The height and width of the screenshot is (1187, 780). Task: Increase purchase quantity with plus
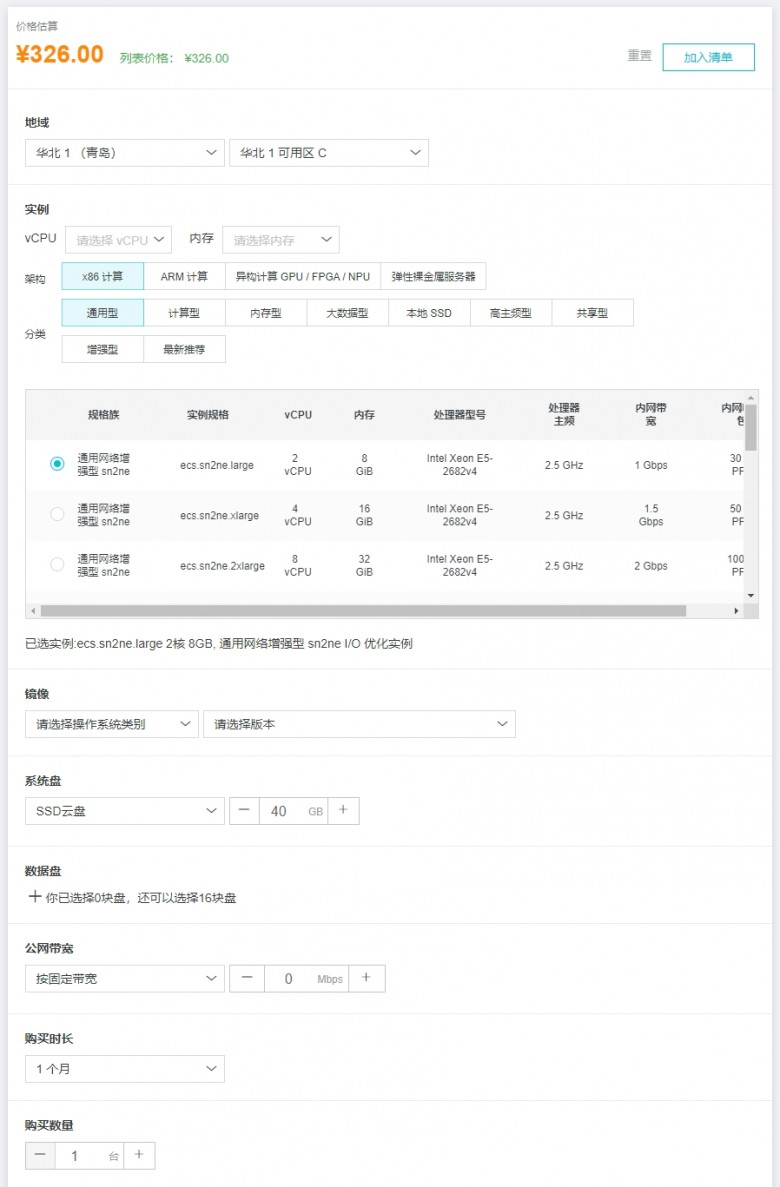(x=139, y=1155)
